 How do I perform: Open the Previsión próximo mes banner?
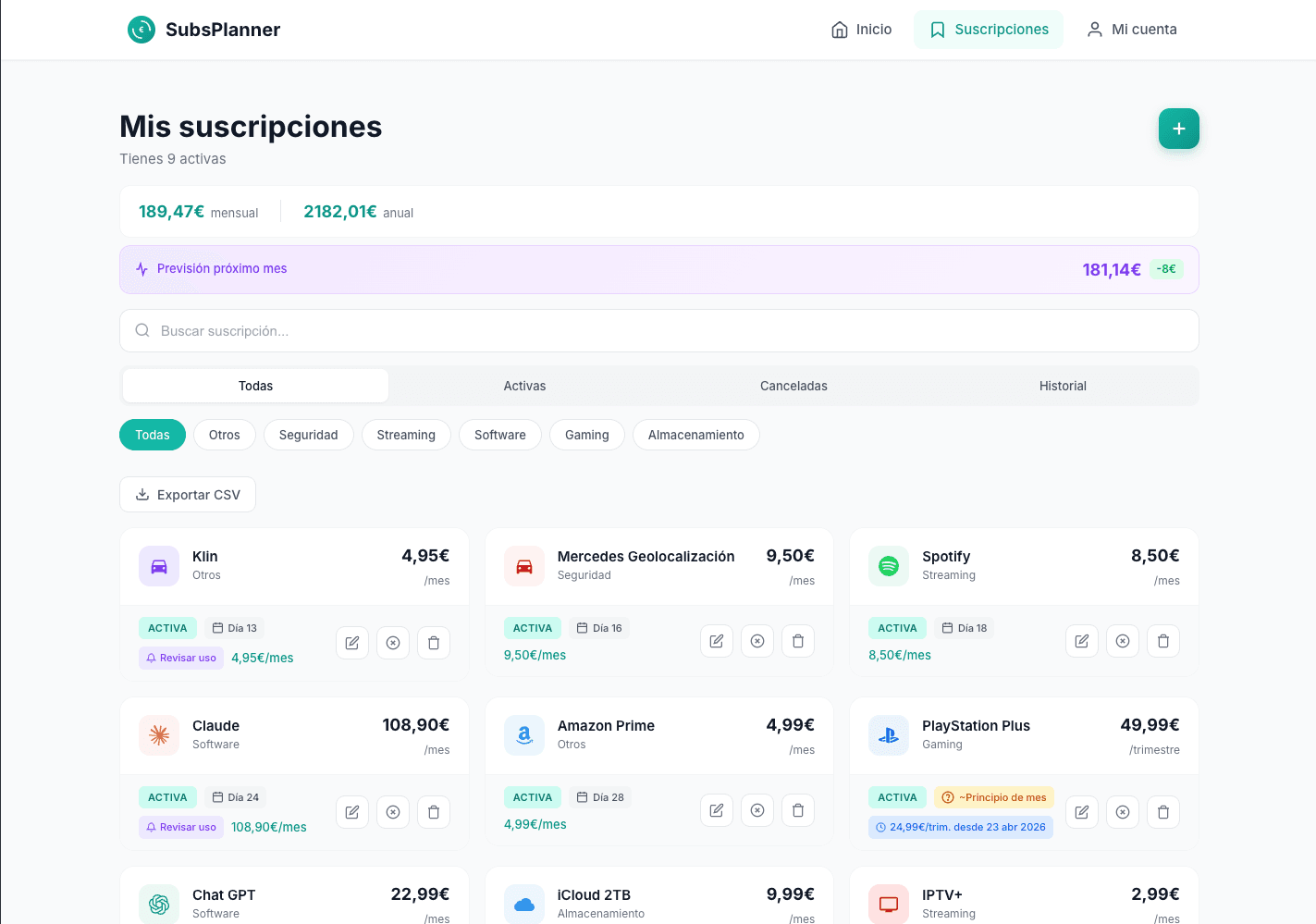pyautogui.click(x=659, y=269)
